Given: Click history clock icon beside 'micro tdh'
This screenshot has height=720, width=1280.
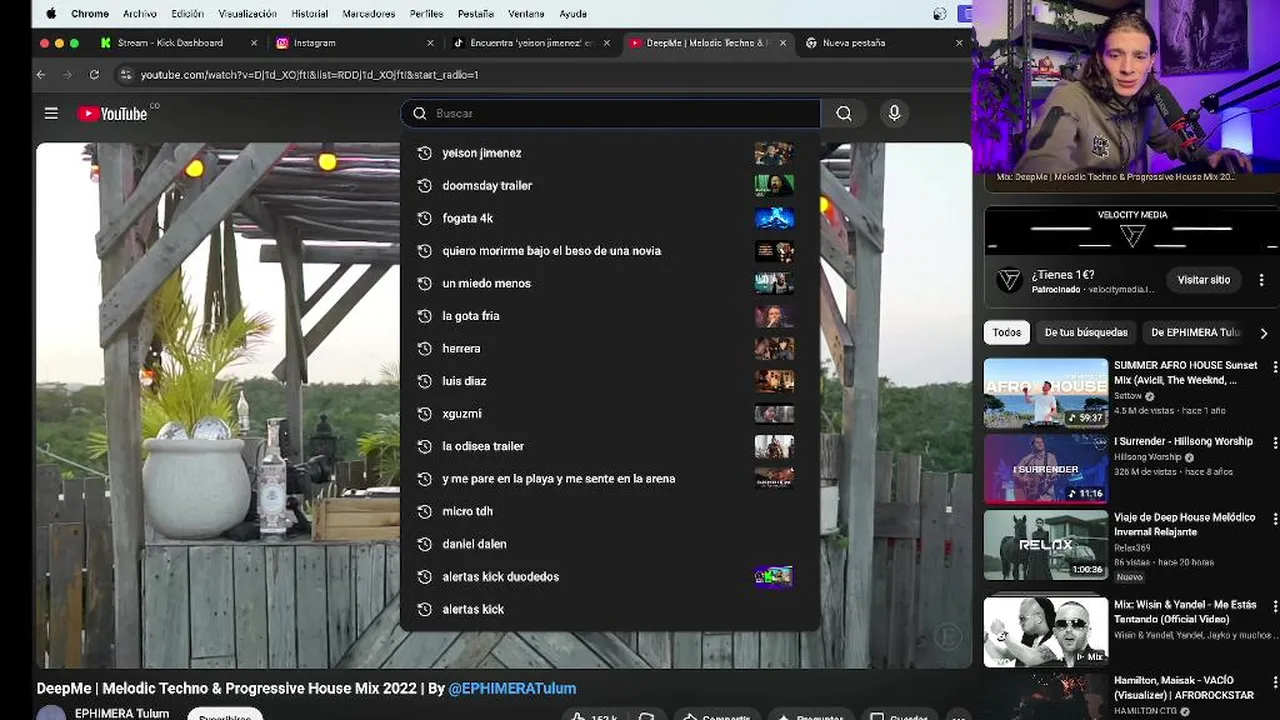Looking at the screenshot, I should tap(424, 511).
